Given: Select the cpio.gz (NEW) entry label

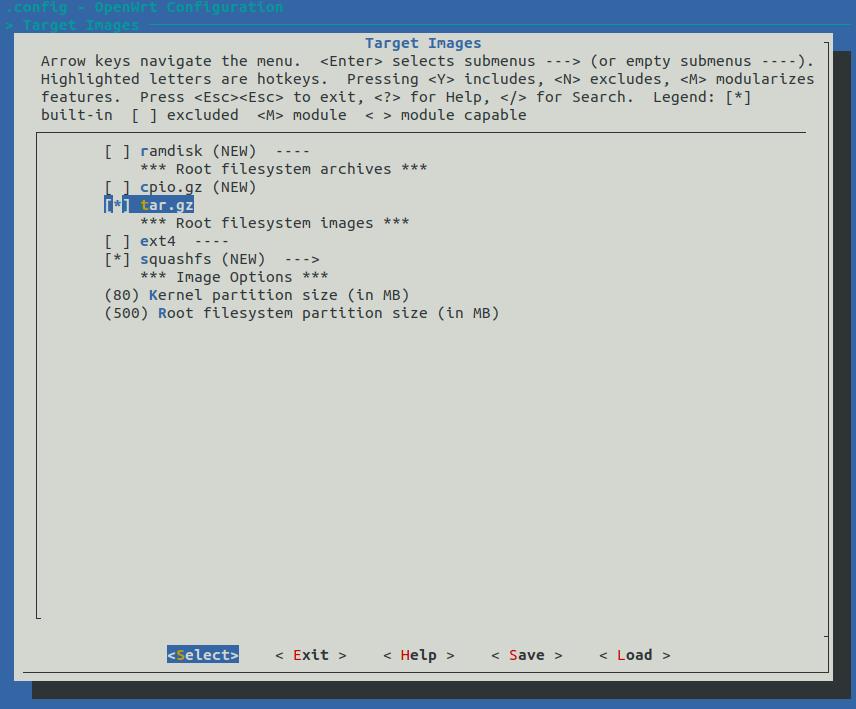Looking at the screenshot, I should 198,187.
